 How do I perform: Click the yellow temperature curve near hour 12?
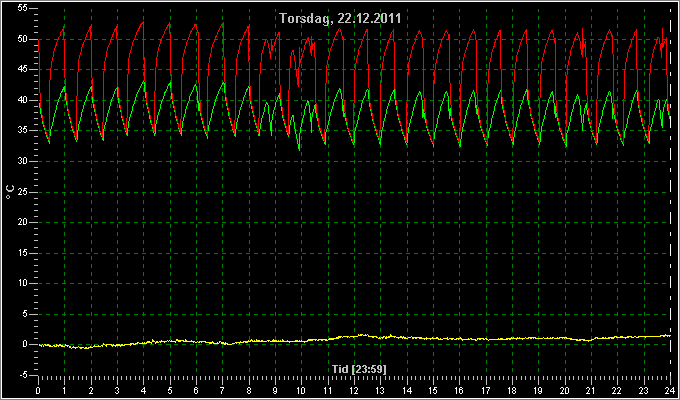click(x=354, y=336)
